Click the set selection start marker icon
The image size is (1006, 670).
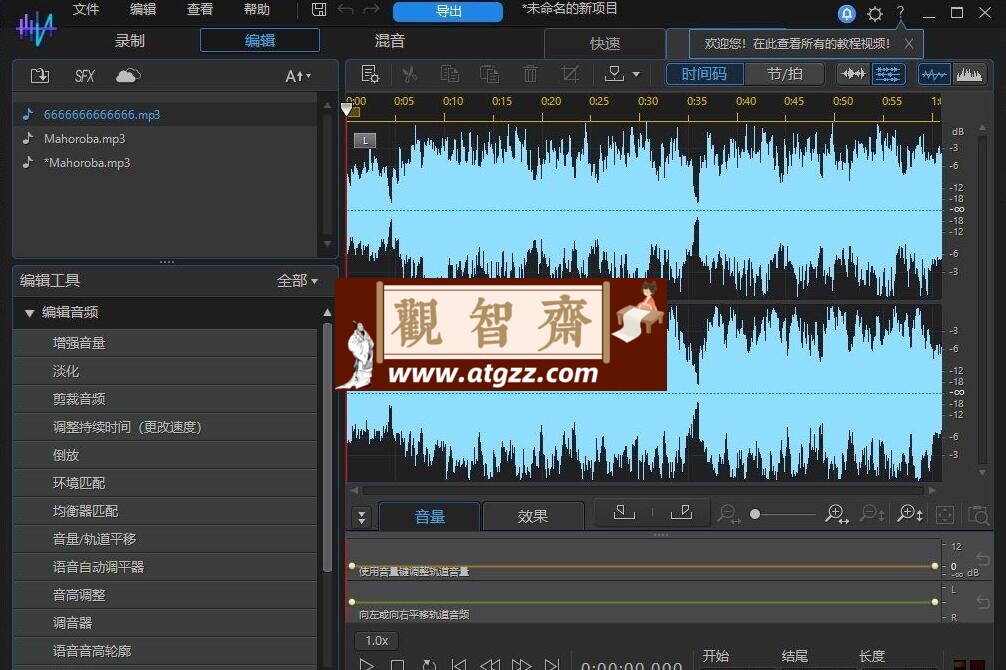click(x=624, y=512)
